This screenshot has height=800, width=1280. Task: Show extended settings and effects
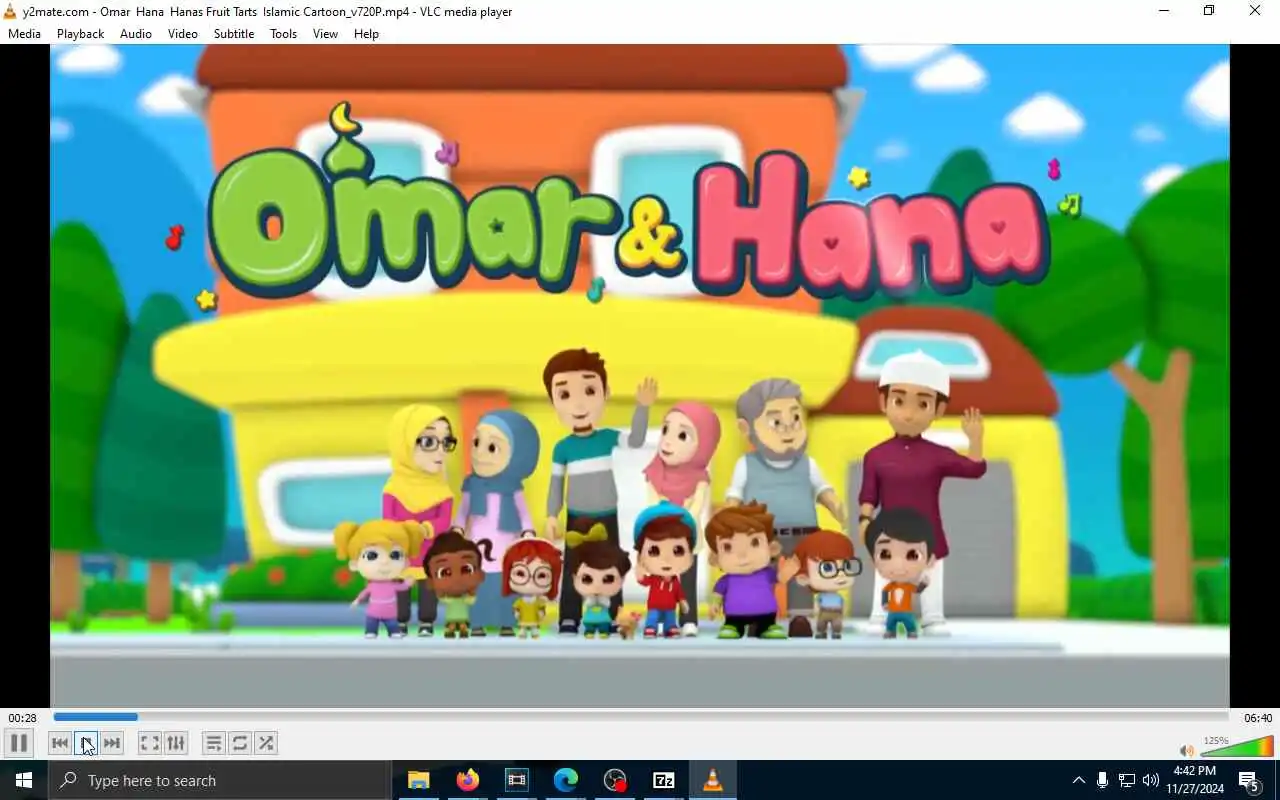(176, 743)
